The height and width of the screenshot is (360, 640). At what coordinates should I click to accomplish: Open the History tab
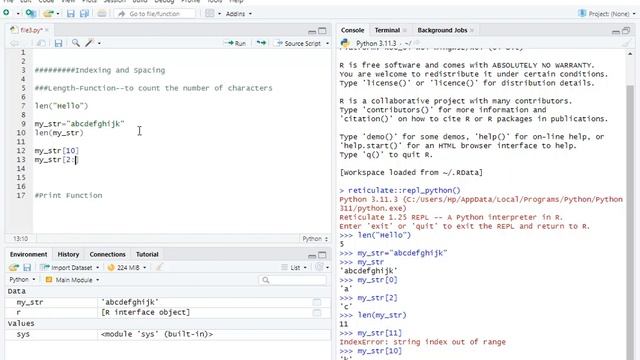[68, 254]
